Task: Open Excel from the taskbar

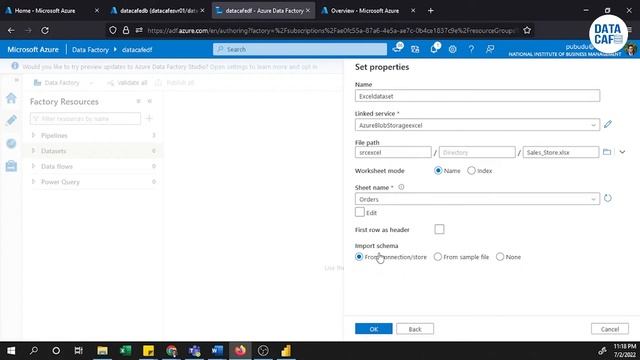Action: click(125, 351)
